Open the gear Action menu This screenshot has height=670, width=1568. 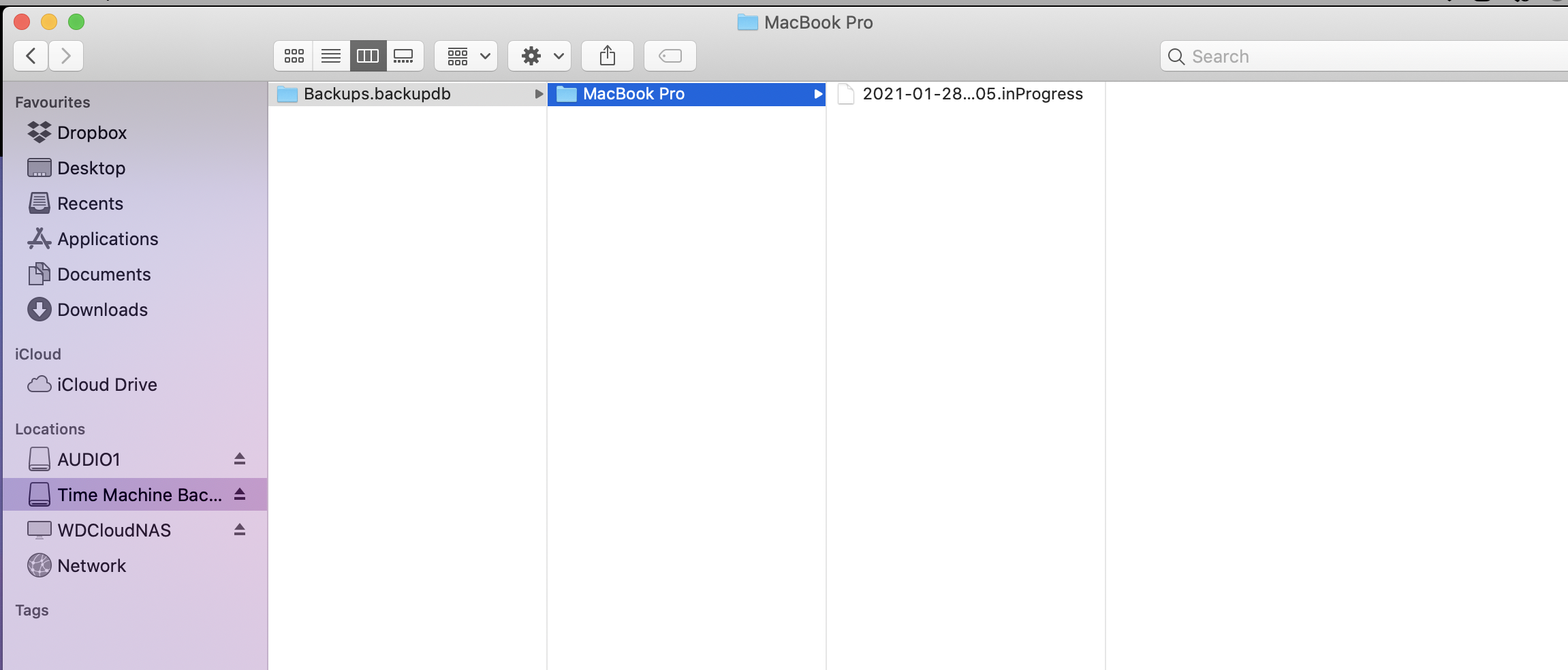point(540,56)
